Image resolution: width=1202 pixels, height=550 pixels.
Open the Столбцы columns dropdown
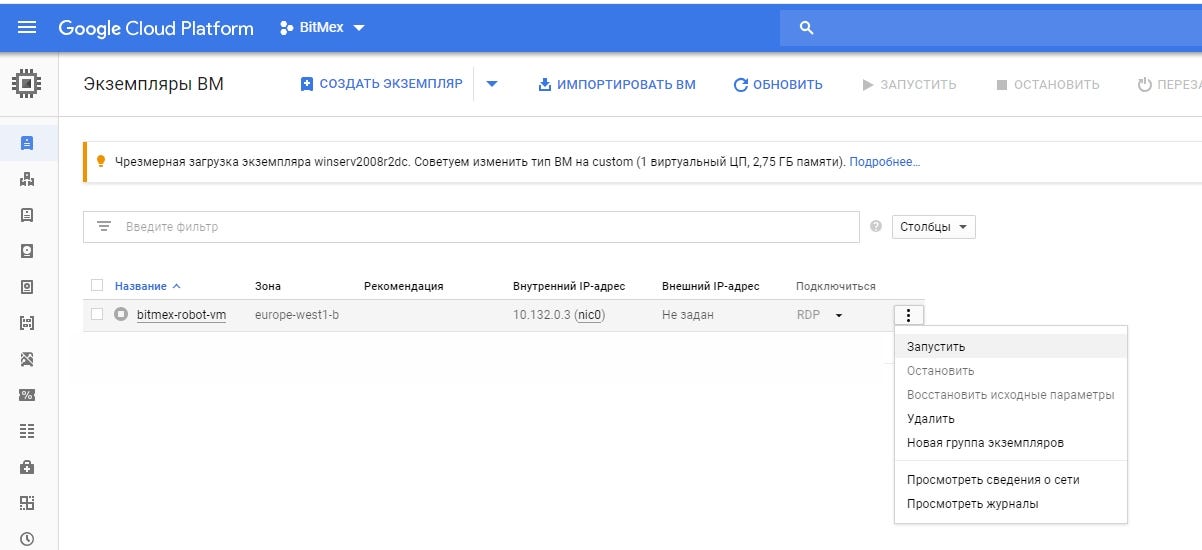click(x=933, y=227)
